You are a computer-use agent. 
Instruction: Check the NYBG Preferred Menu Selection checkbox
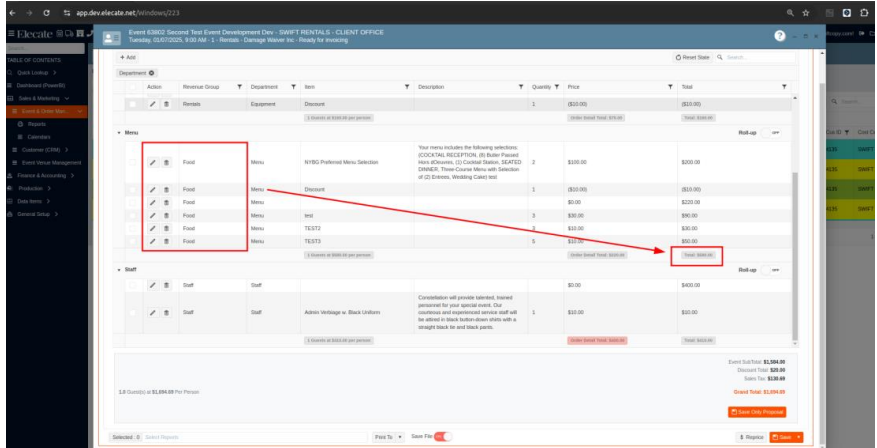pos(133,162)
